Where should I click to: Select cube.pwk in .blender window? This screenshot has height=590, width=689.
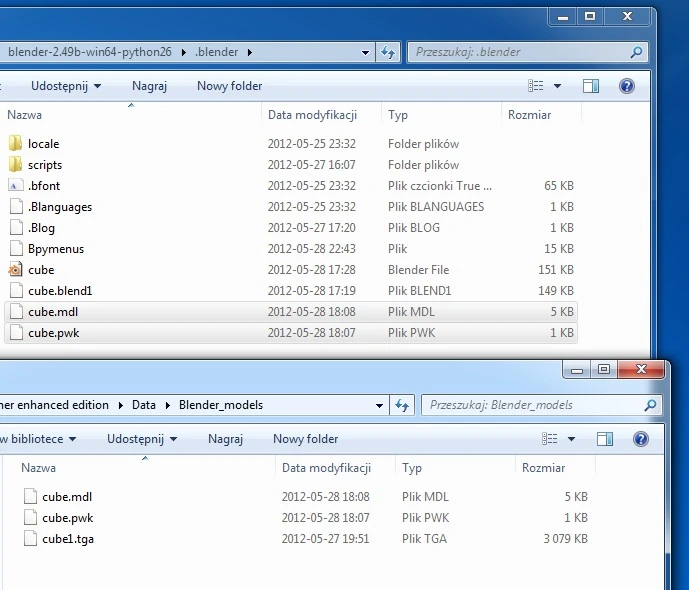click(x=54, y=333)
